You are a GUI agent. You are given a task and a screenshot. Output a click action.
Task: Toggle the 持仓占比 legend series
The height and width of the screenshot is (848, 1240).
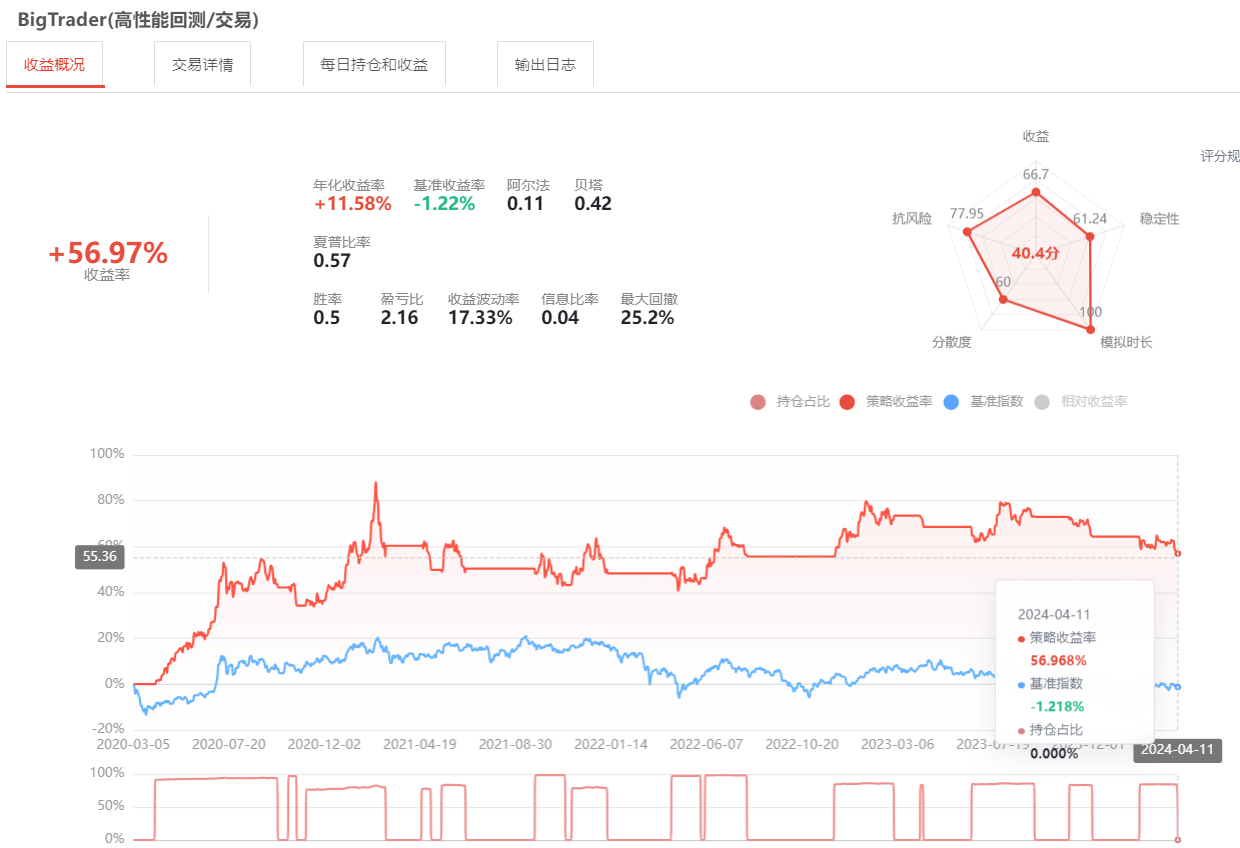coord(790,402)
